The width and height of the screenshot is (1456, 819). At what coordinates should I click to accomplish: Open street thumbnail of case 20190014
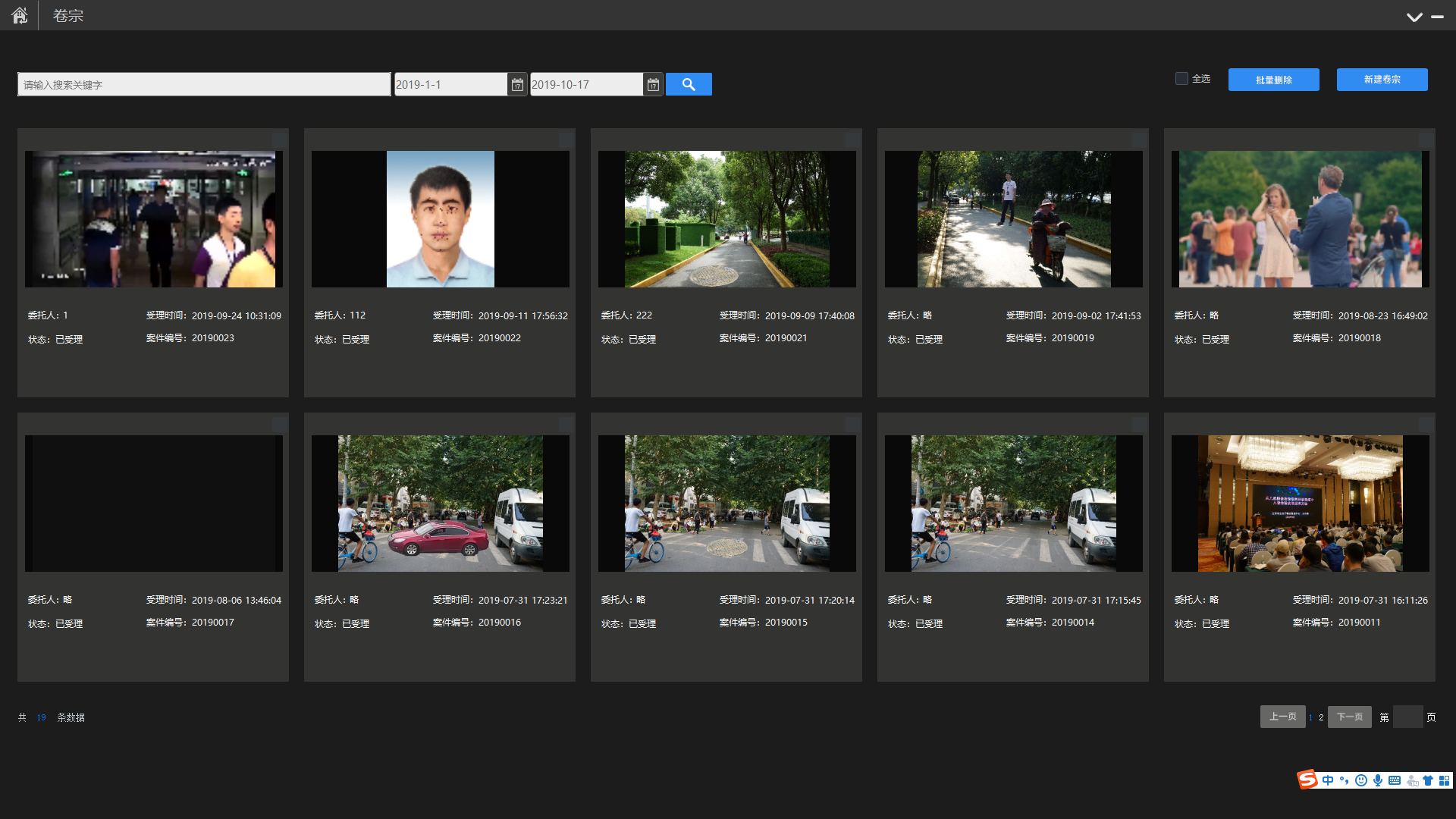pyautogui.click(x=1014, y=504)
